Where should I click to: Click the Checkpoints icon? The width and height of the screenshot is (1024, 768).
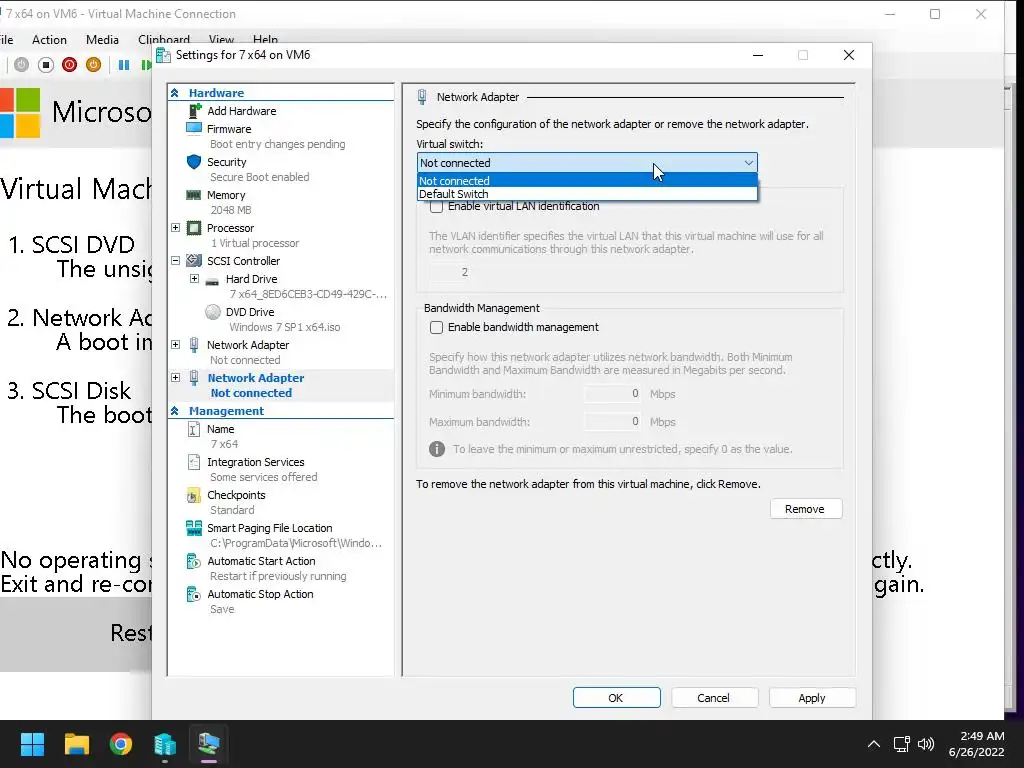coord(194,495)
